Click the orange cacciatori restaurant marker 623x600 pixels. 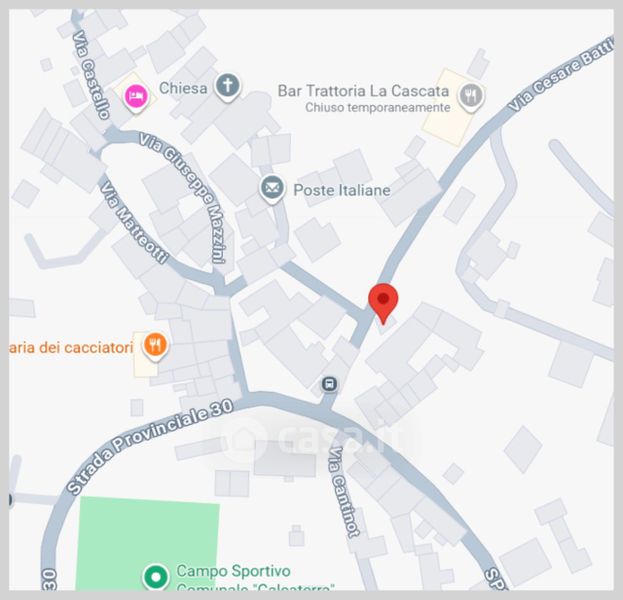(155, 346)
